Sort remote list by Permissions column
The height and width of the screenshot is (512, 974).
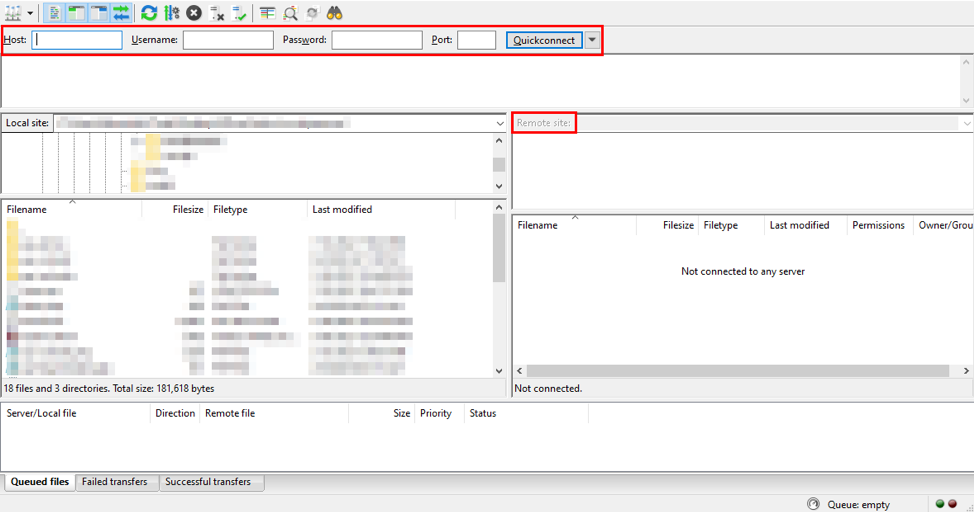click(880, 225)
